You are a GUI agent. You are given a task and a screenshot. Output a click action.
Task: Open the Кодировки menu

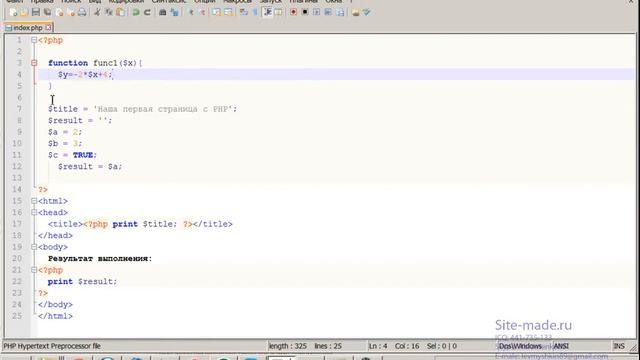coord(126,2)
